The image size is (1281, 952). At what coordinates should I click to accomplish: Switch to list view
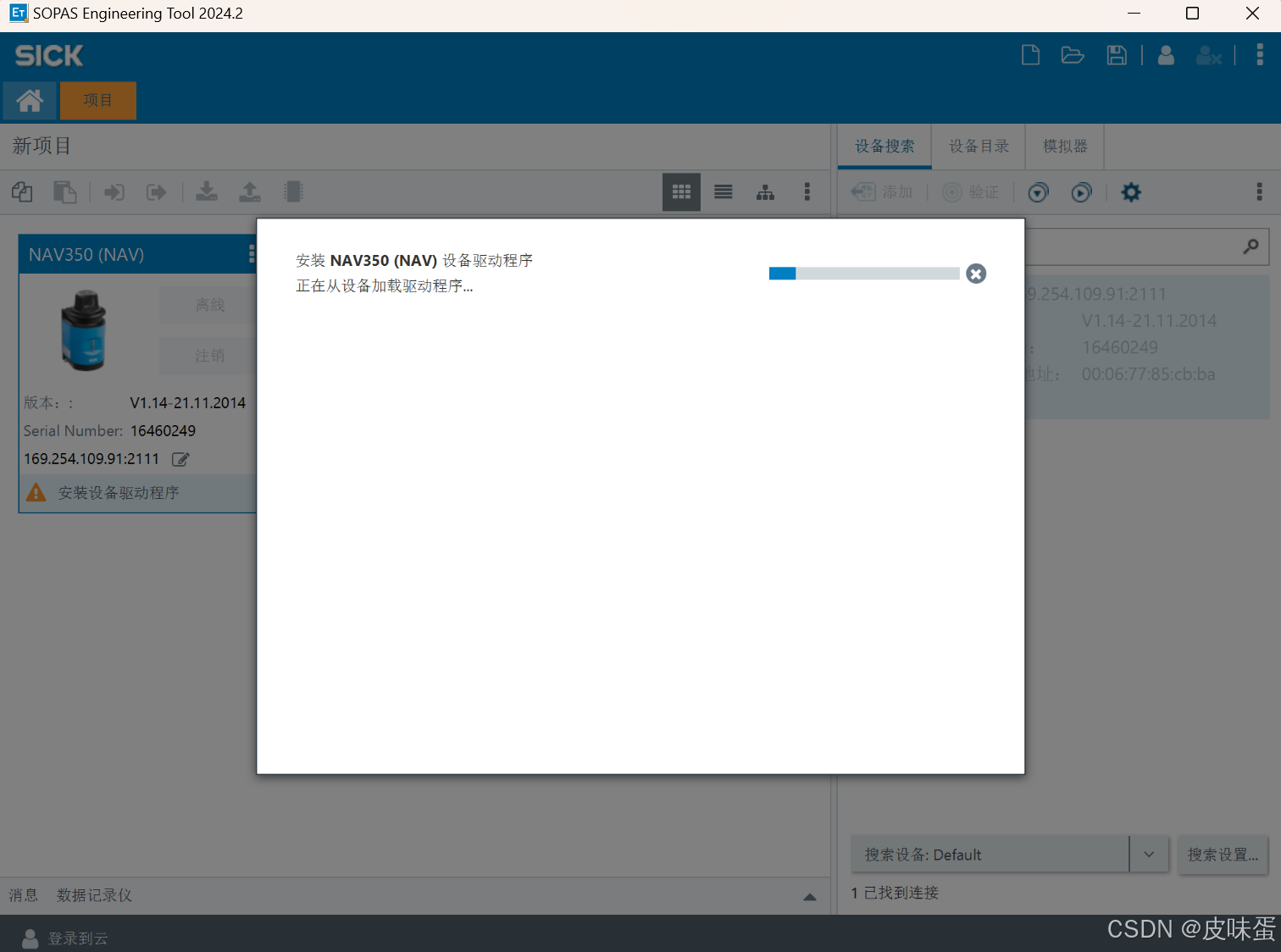click(724, 192)
